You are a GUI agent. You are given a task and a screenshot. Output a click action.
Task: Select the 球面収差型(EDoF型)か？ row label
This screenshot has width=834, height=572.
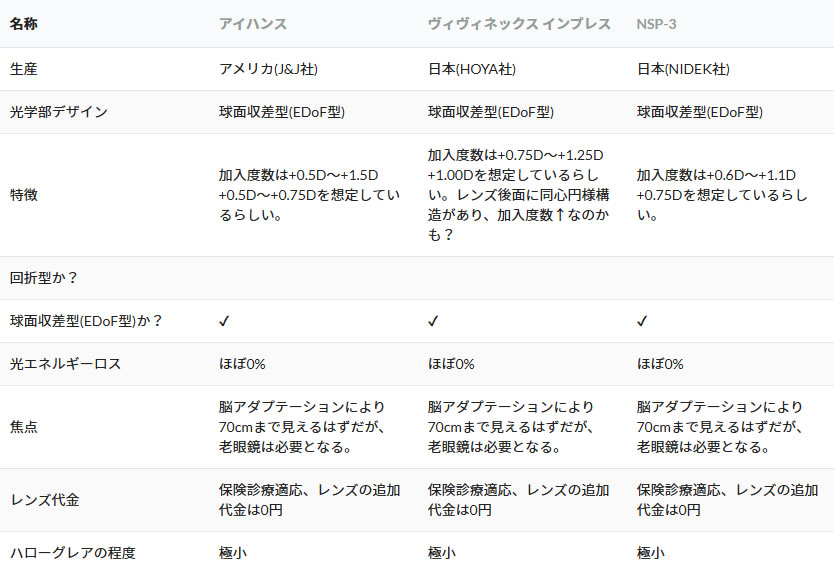[87, 321]
